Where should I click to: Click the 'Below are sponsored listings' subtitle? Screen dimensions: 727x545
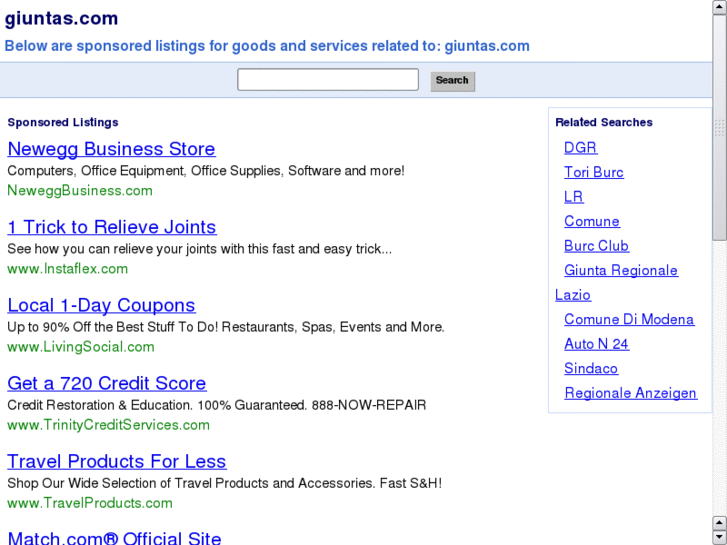pos(267,46)
